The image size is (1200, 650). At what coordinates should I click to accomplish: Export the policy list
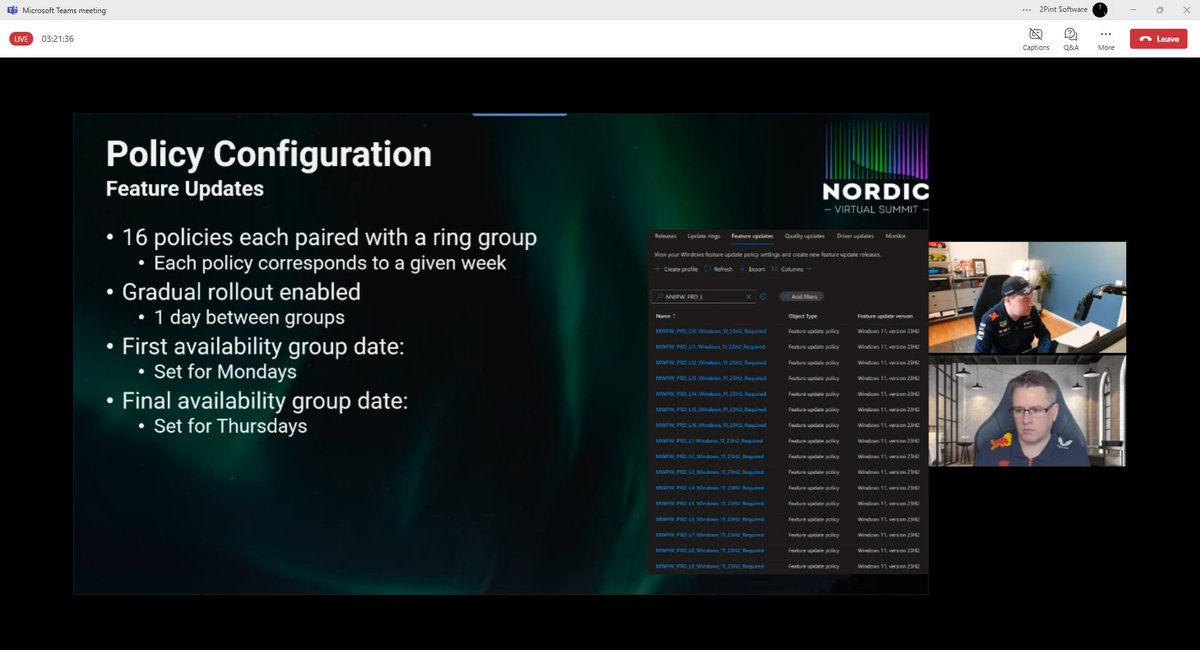point(744,269)
